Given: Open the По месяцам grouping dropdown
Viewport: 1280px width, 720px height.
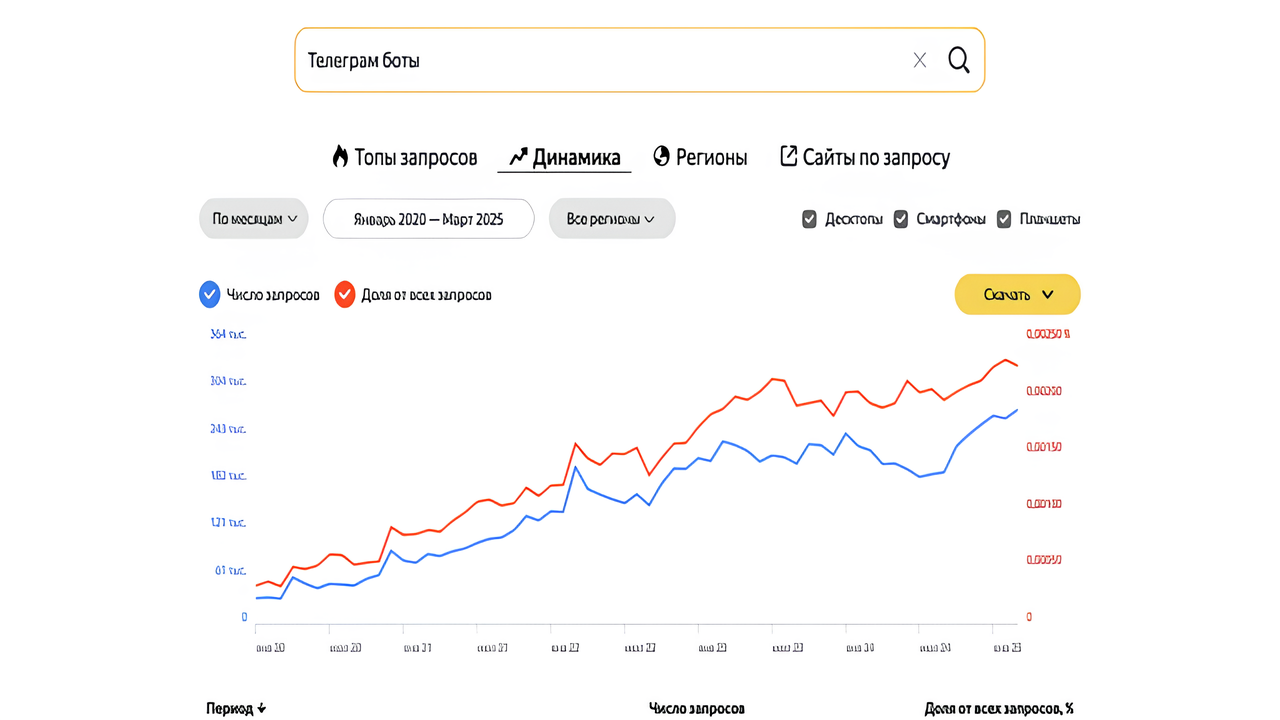Looking at the screenshot, I should [x=254, y=218].
